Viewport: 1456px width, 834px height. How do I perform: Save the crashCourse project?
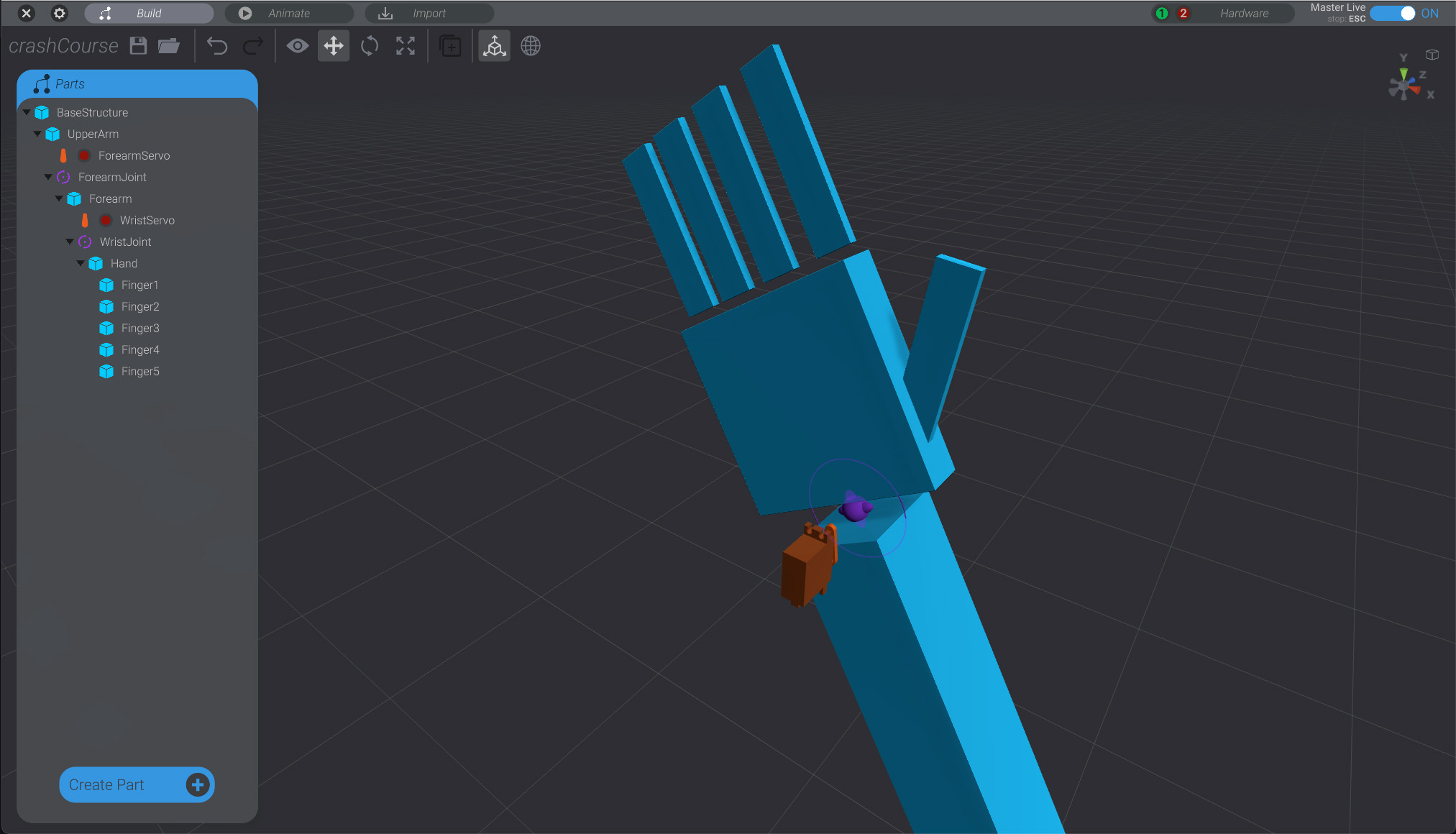tap(138, 45)
